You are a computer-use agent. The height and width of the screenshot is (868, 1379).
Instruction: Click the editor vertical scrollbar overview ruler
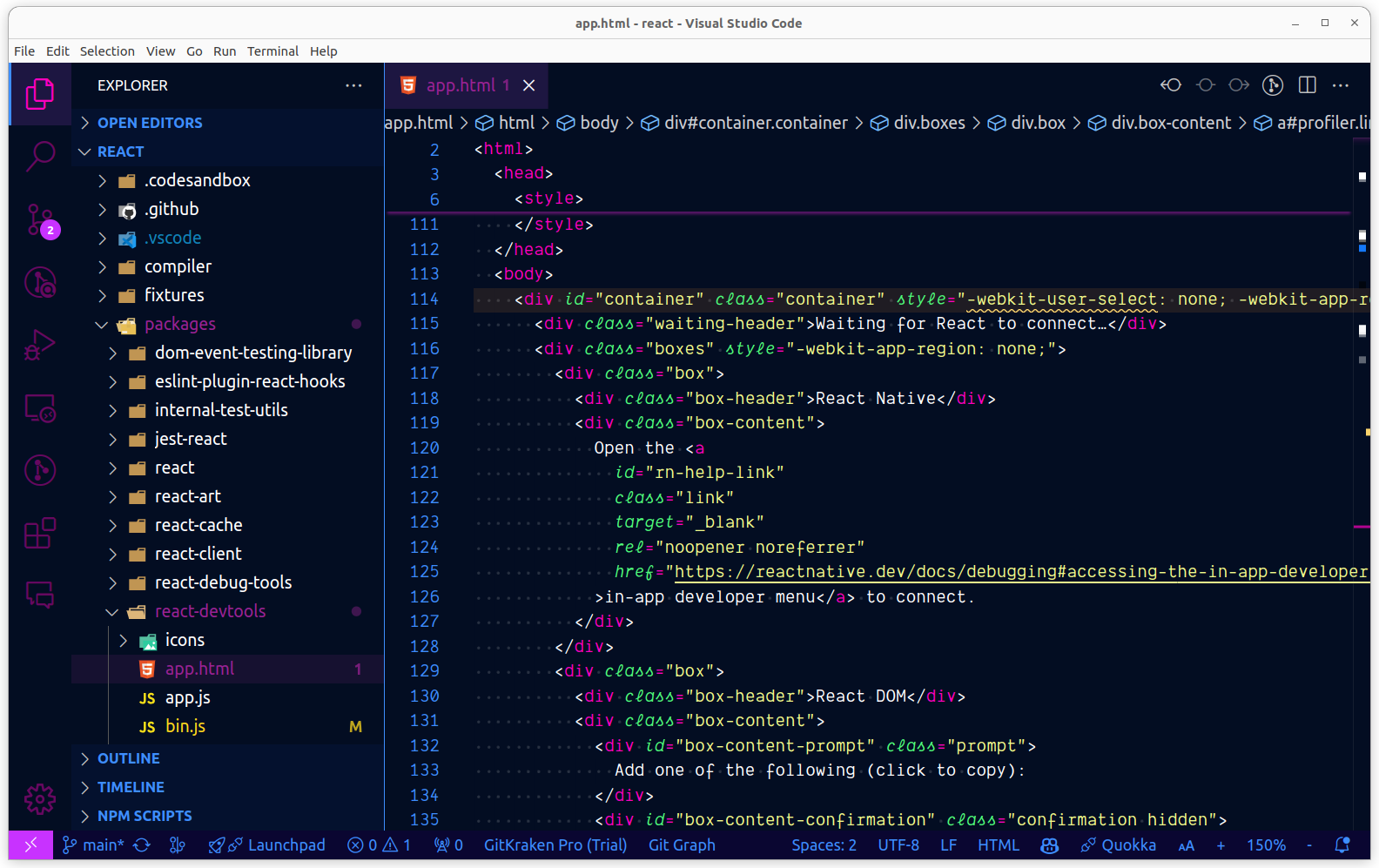[x=1362, y=483]
